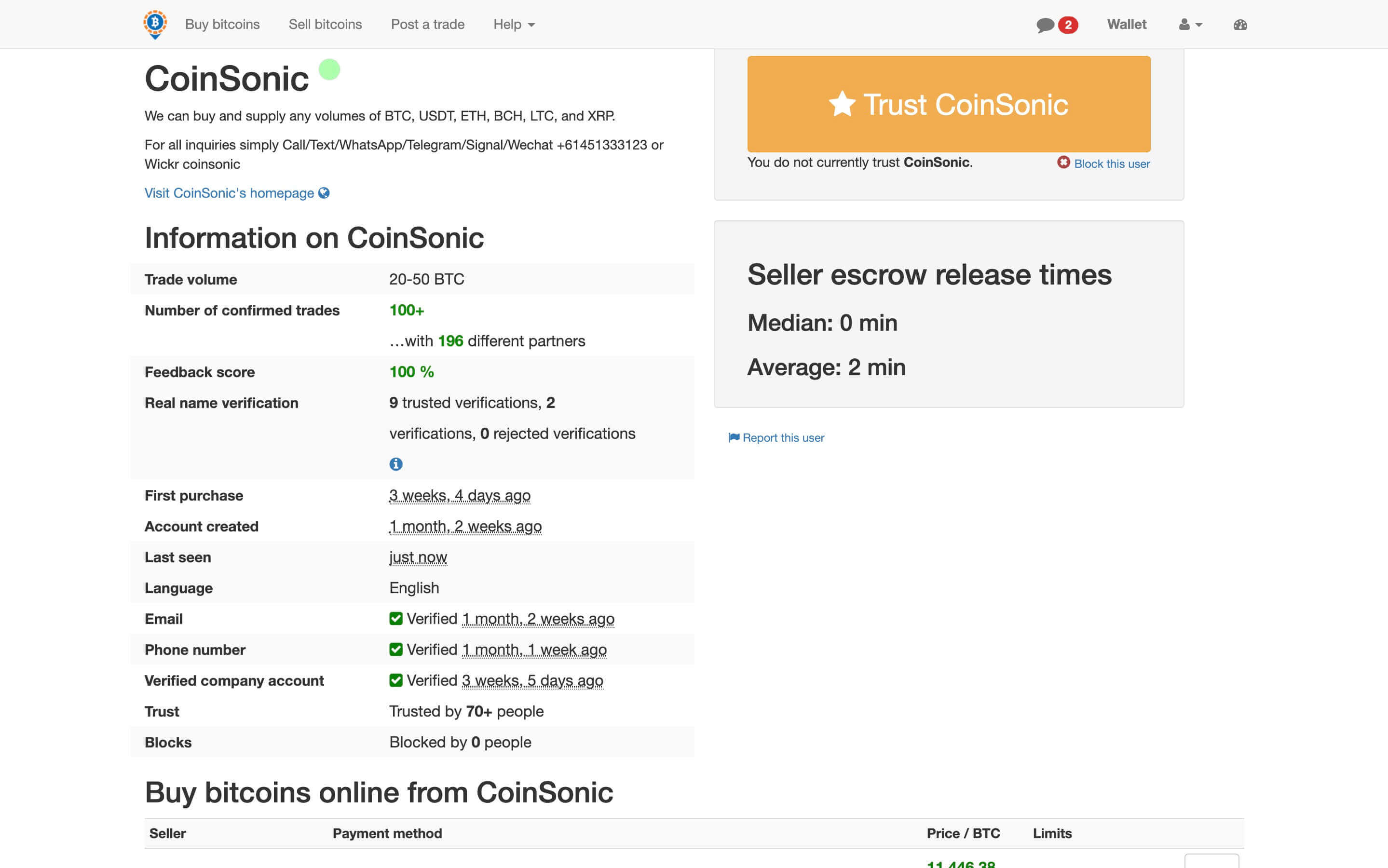Screen dimensions: 1388x868
Task: Click the green online status dot
Action: [x=329, y=69]
